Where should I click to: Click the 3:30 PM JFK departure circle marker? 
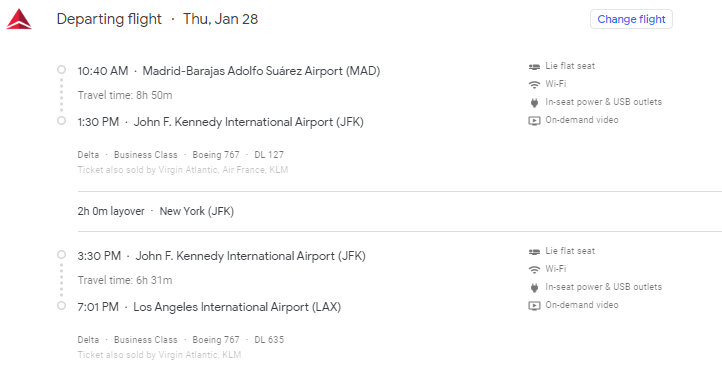[x=61, y=254]
